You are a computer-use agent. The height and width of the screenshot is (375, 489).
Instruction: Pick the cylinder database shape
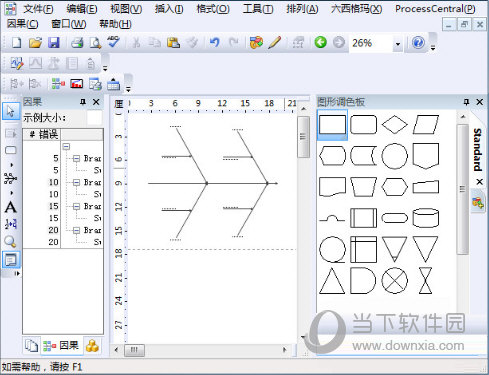(x=426, y=218)
